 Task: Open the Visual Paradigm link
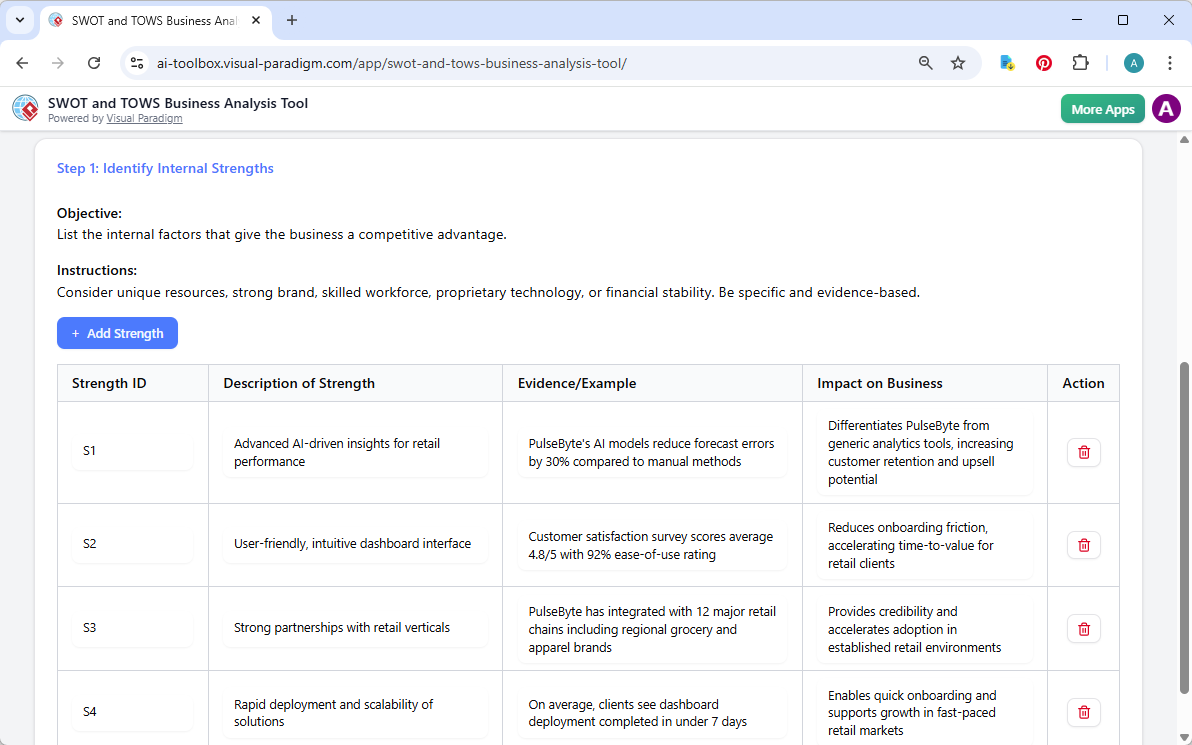coord(144,118)
